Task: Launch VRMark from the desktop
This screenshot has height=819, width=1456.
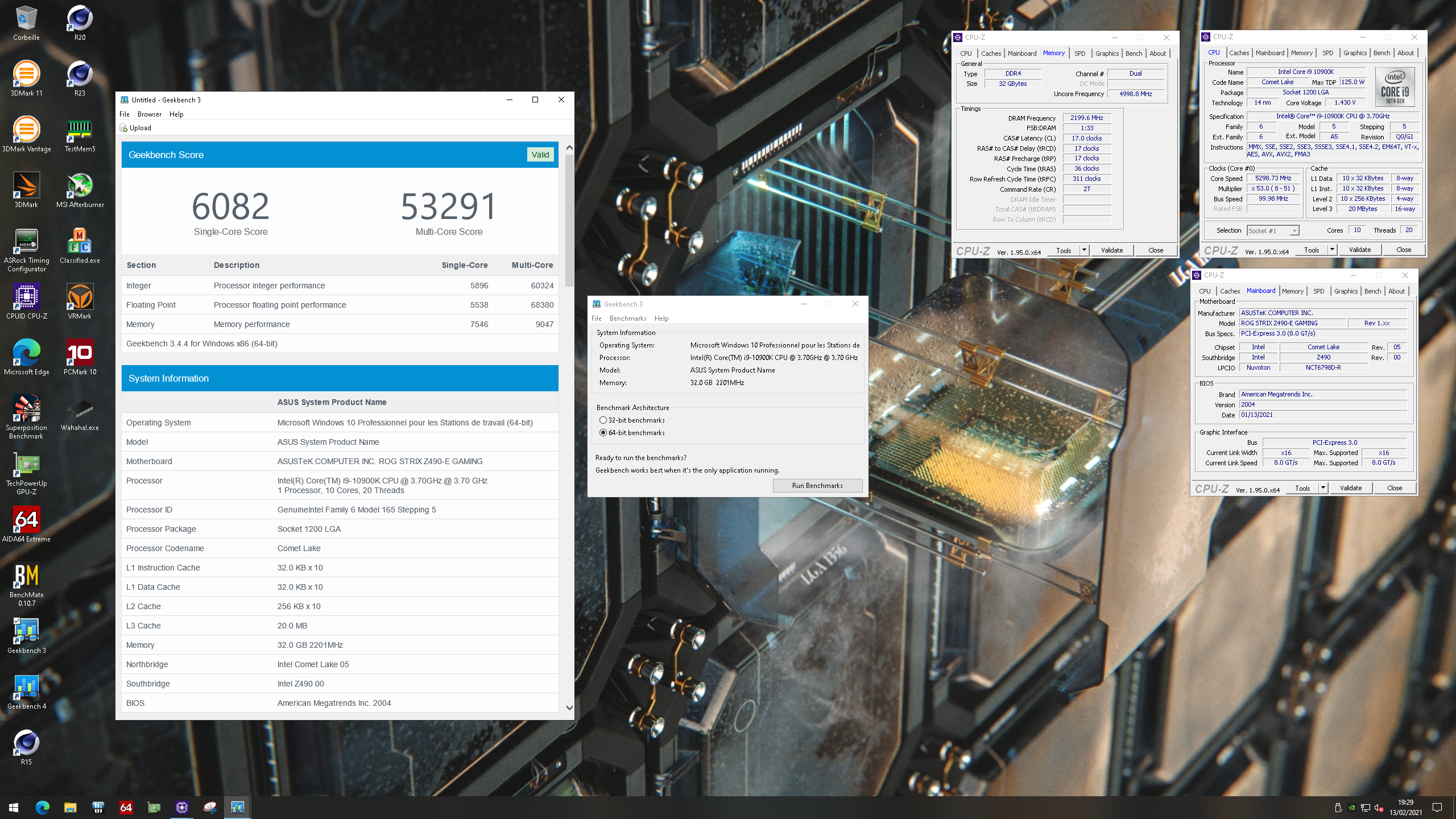Action: tap(80, 302)
